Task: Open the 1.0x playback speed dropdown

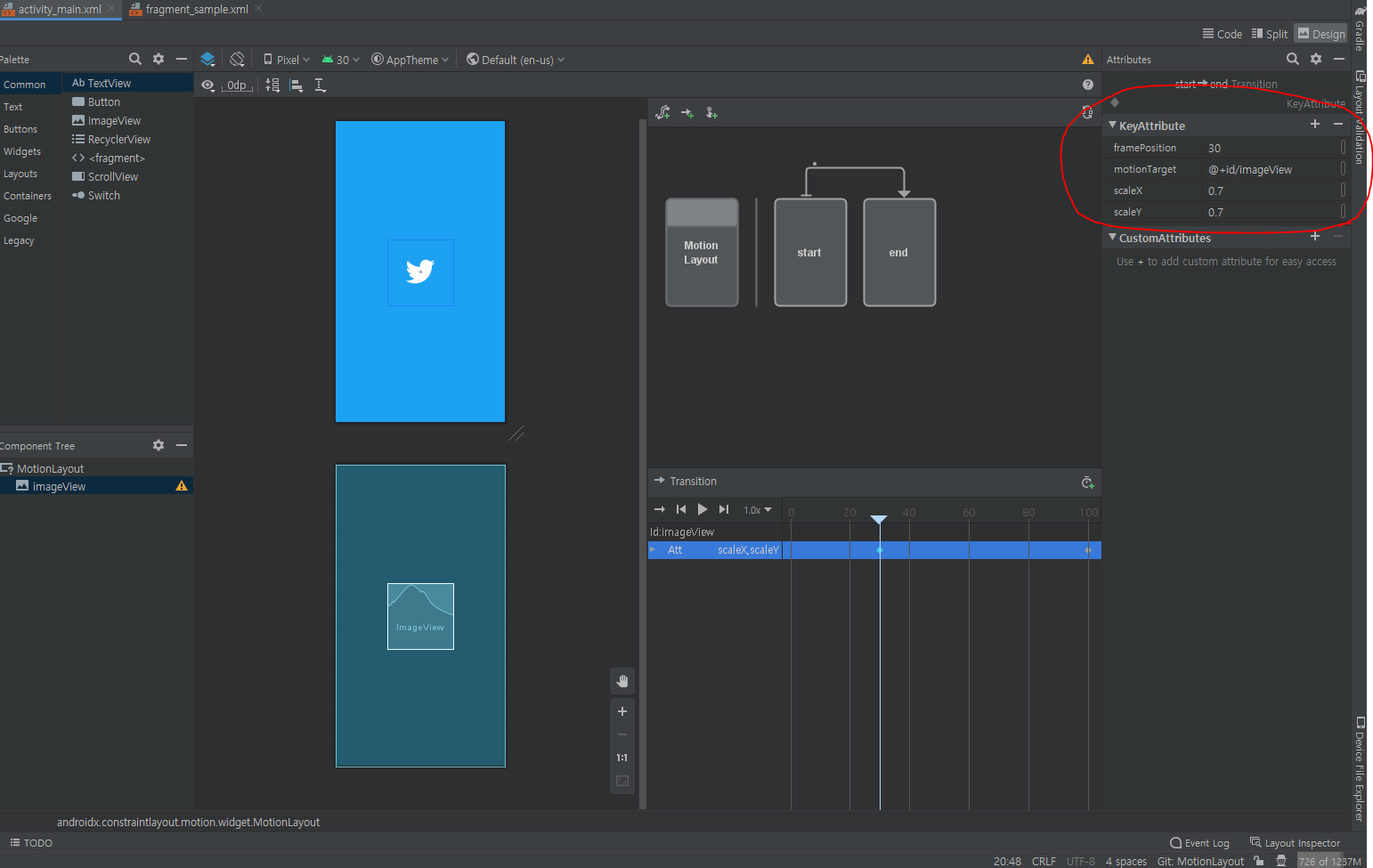Action: (758, 510)
